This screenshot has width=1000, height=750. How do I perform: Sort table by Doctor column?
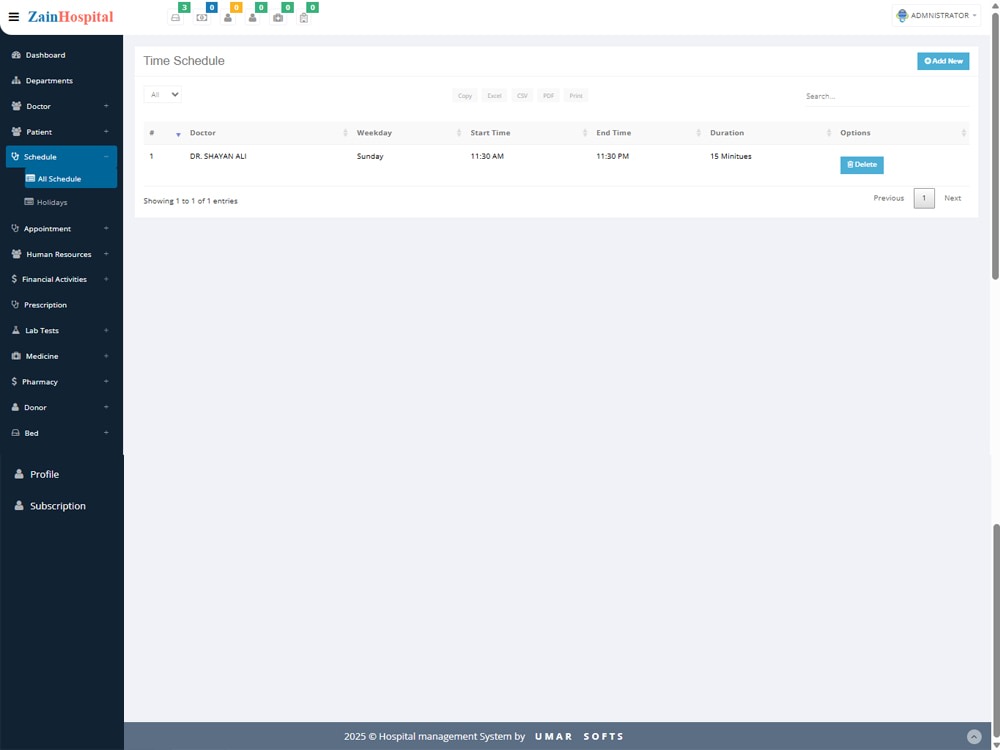[x=268, y=133]
